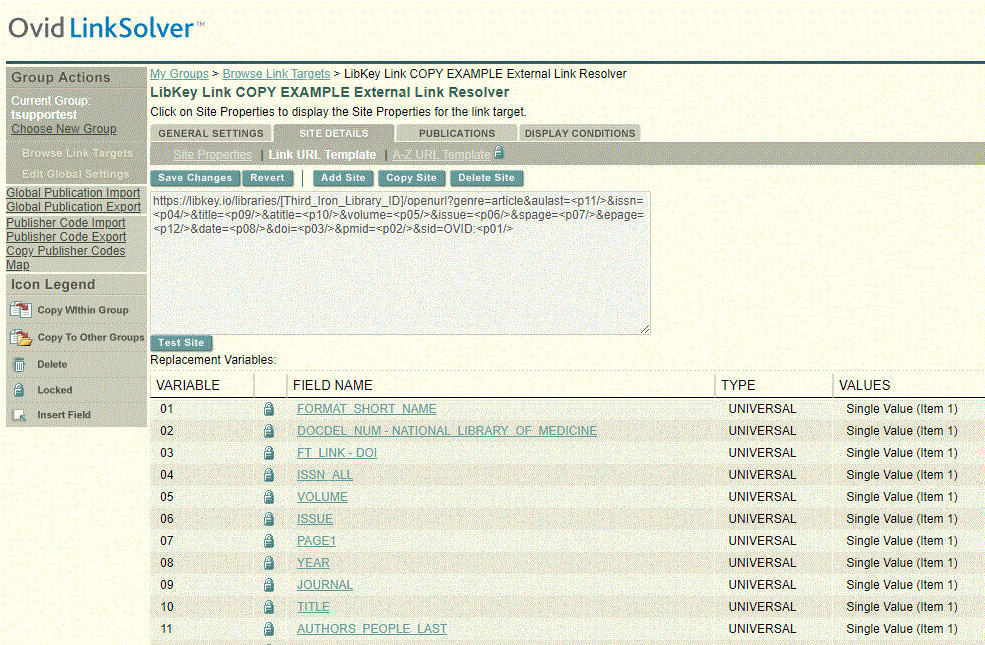Click the lock icon in the TITLE row
Image resolution: width=985 pixels, height=645 pixels.
269,607
